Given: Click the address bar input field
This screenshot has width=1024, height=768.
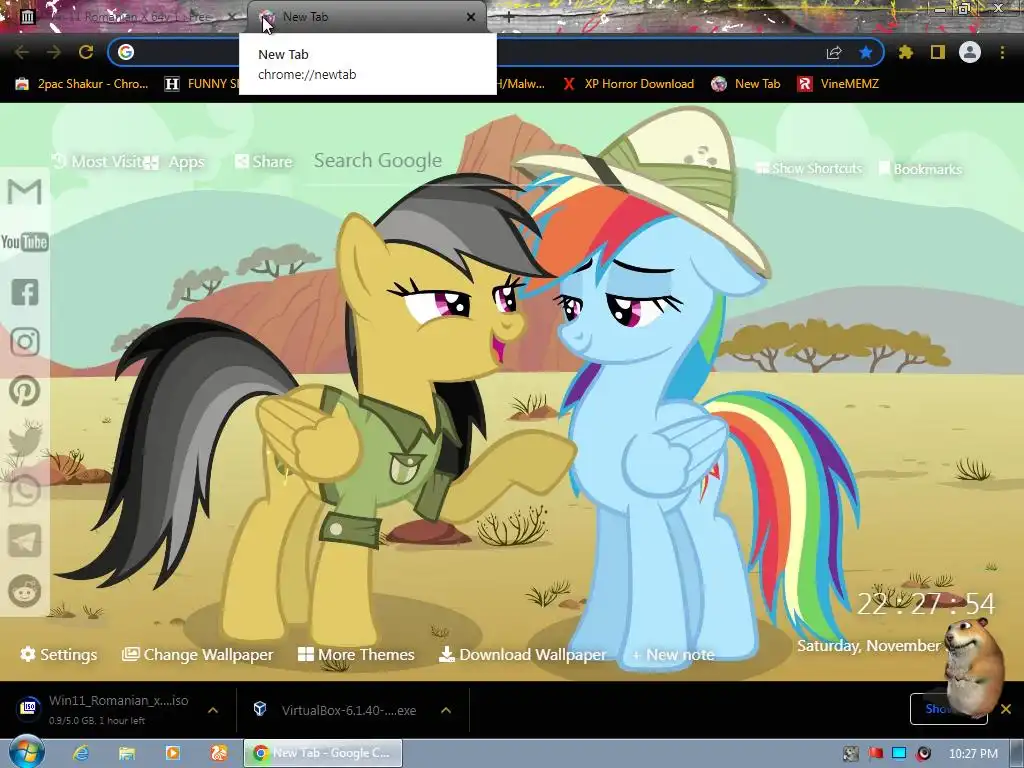Looking at the screenshot, I should [x=496, y=52].
